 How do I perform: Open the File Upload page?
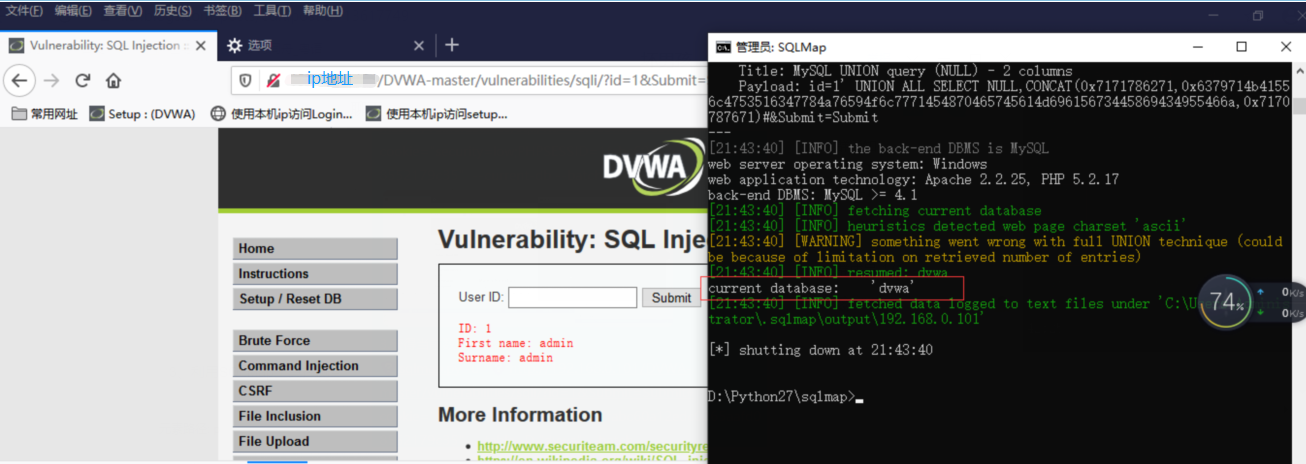tap(315, 441)
